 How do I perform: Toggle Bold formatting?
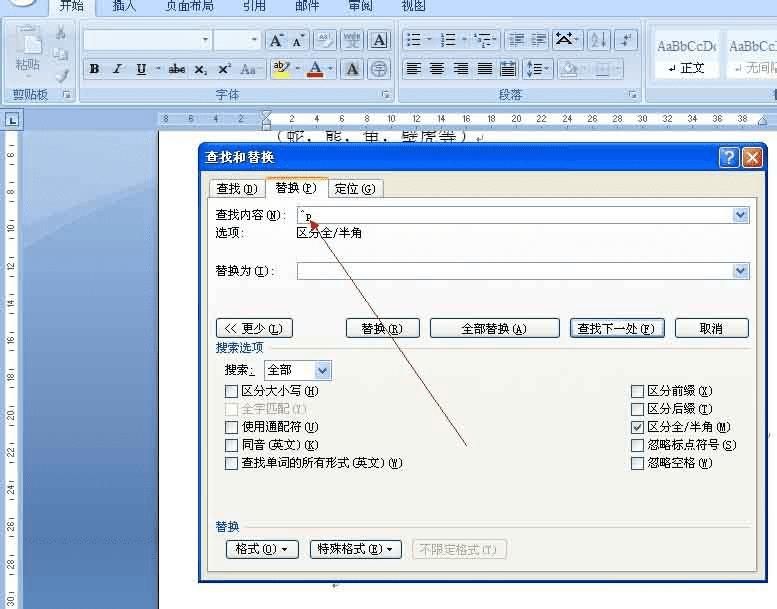(x=94, y=69)
